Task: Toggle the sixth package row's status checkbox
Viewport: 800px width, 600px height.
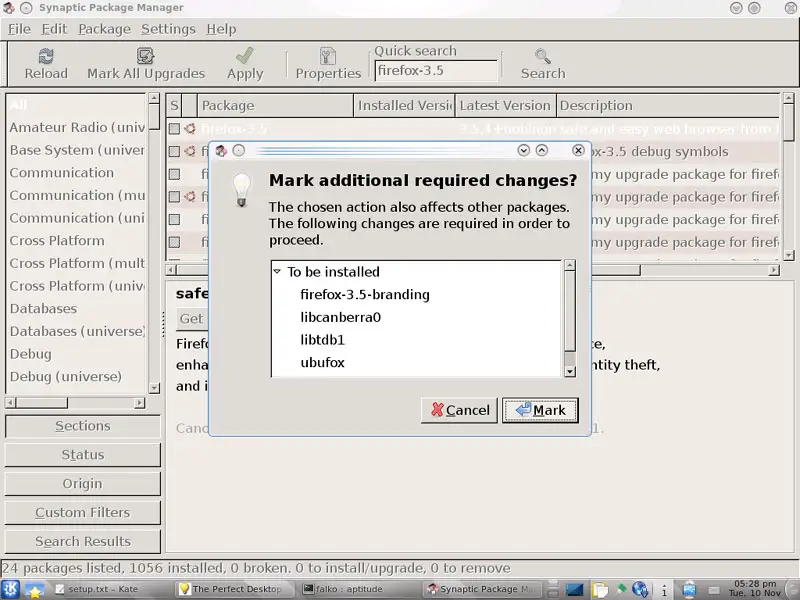Action: tap(174, 242)
